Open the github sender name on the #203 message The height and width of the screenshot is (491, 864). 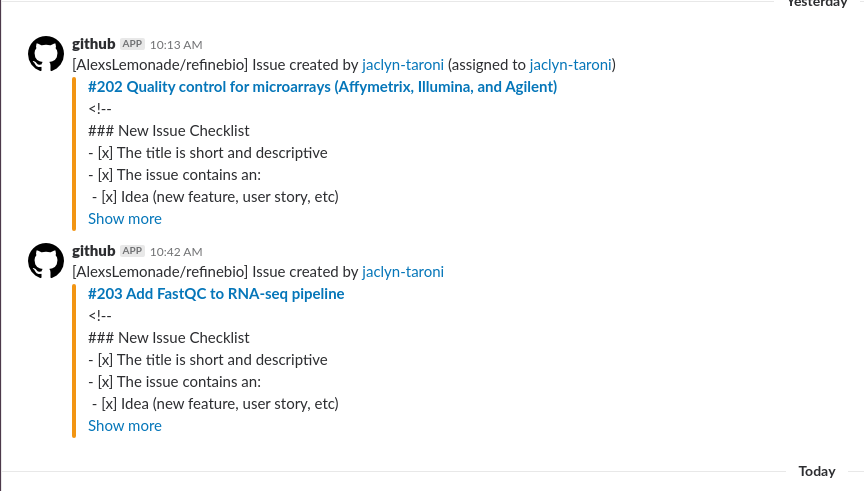pyautogui.click(x=94, y=251)
